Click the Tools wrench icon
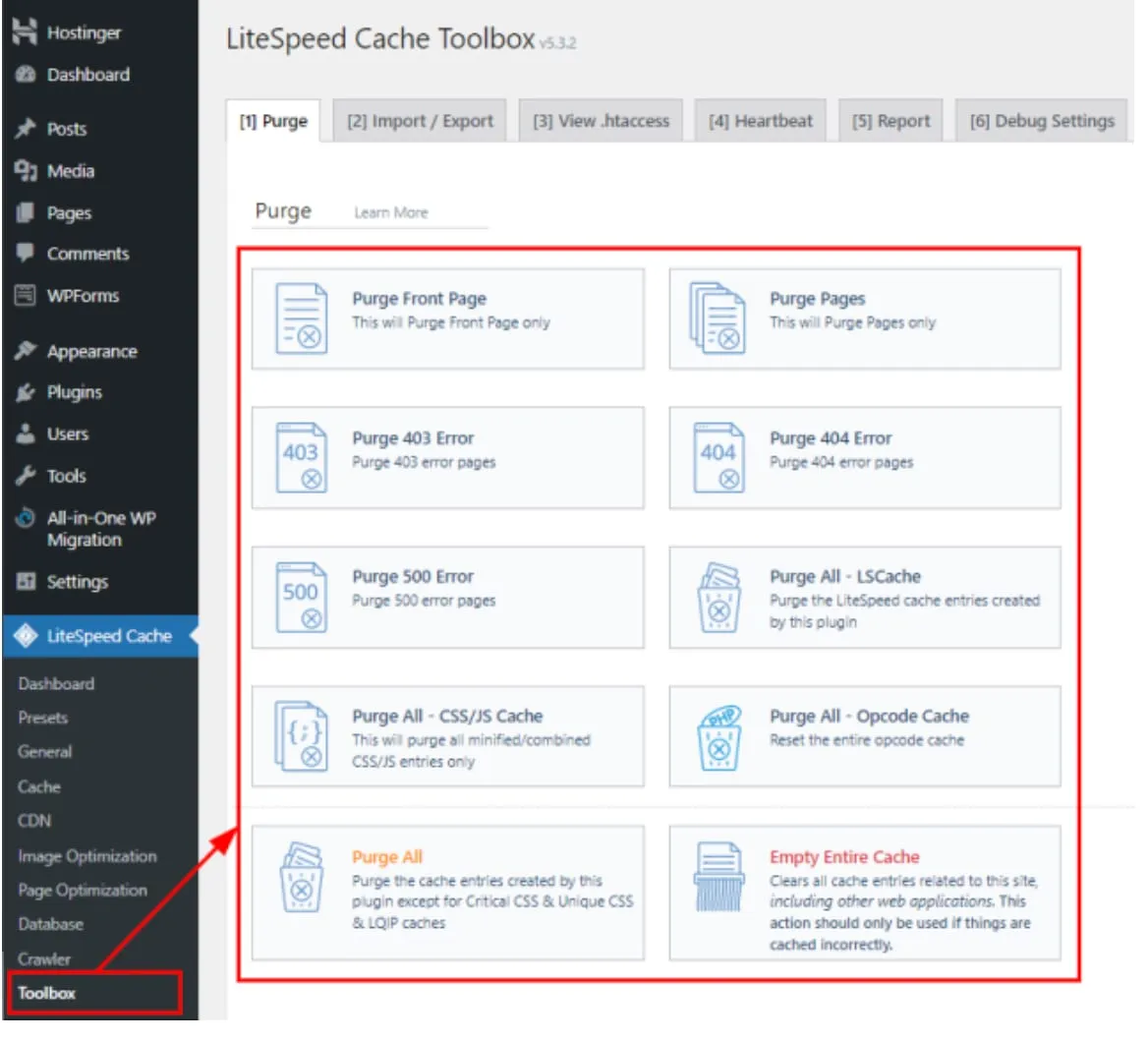The width and height of the screenshot is (1148, 1042). 25,475
